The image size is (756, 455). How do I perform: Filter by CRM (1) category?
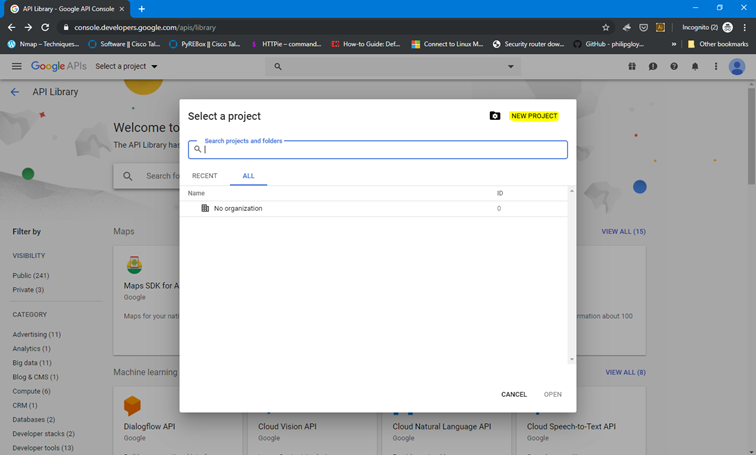[x=25, y=405]
